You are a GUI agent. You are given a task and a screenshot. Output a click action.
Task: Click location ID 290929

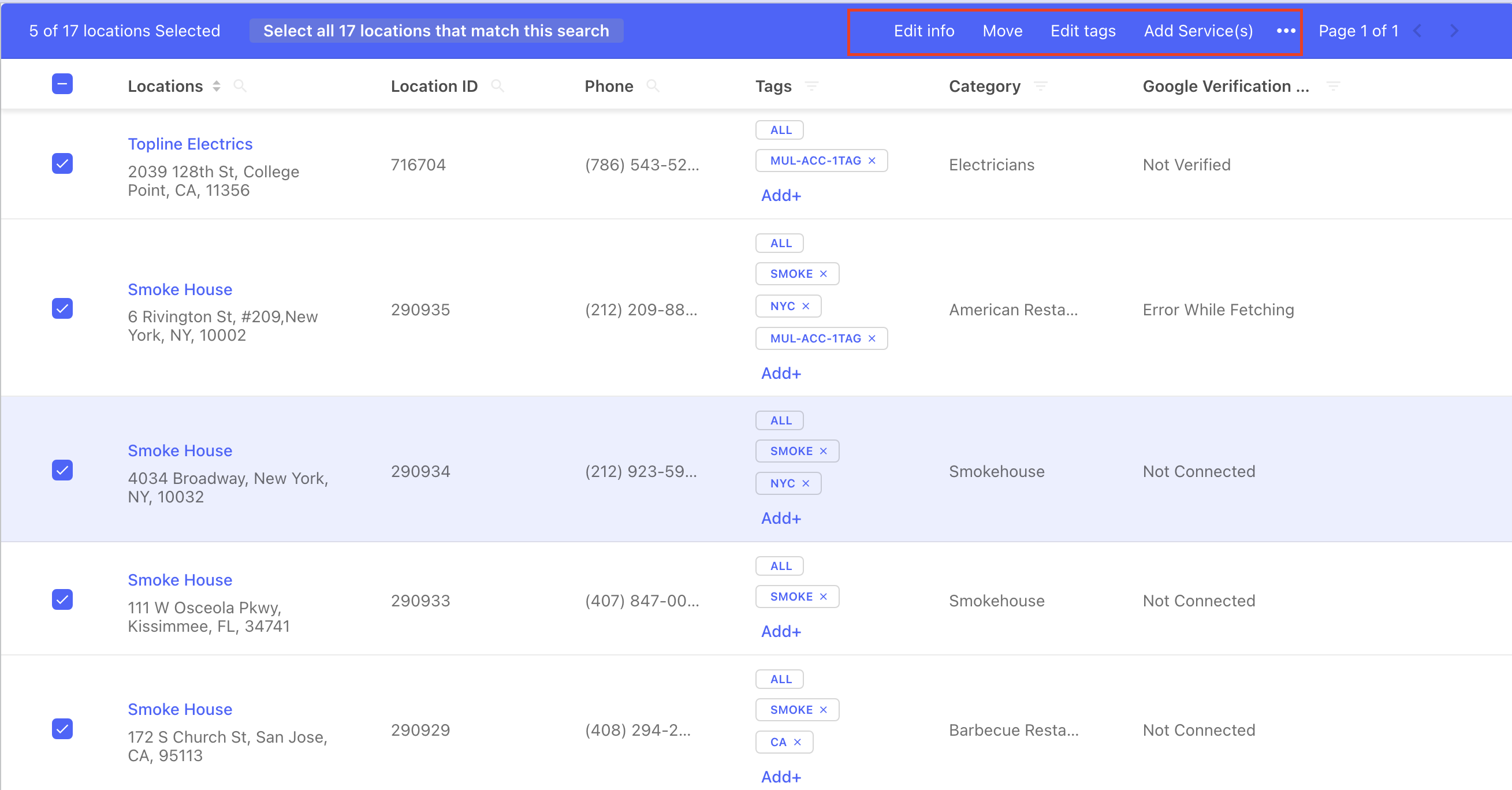click(420, 730)
